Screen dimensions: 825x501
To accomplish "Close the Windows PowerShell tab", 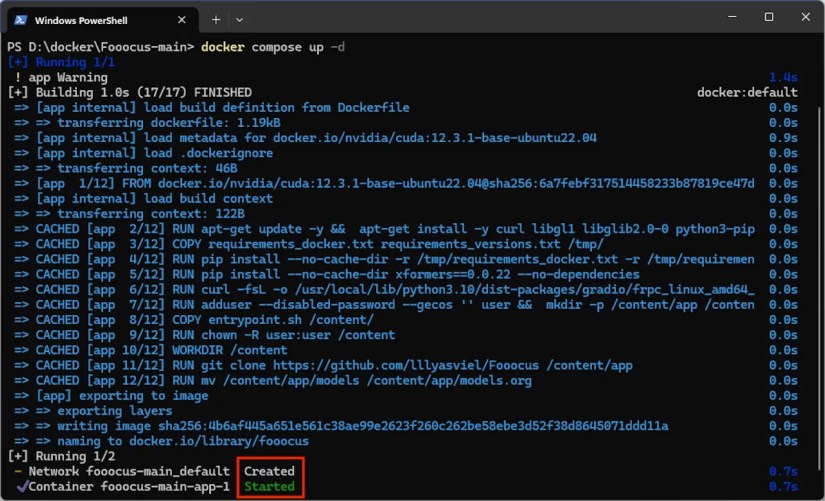I will tap(182, 20).
